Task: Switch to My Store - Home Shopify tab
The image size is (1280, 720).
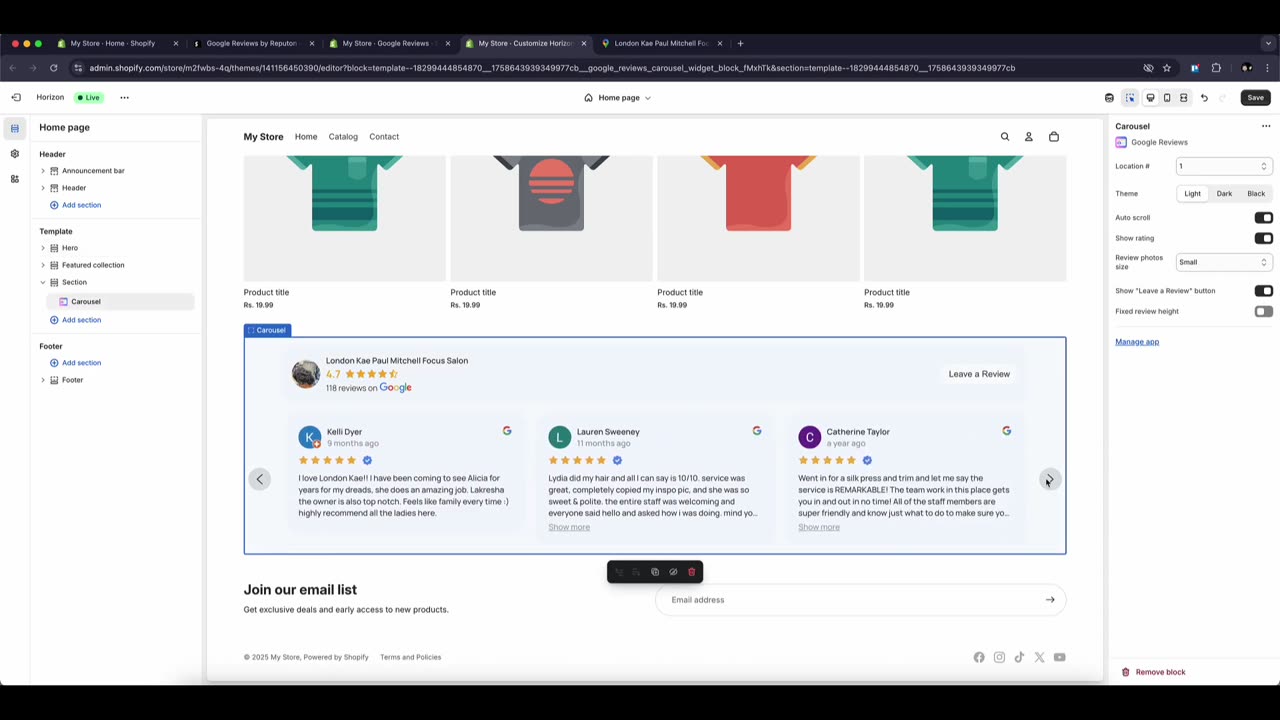Action: (118, 43)
